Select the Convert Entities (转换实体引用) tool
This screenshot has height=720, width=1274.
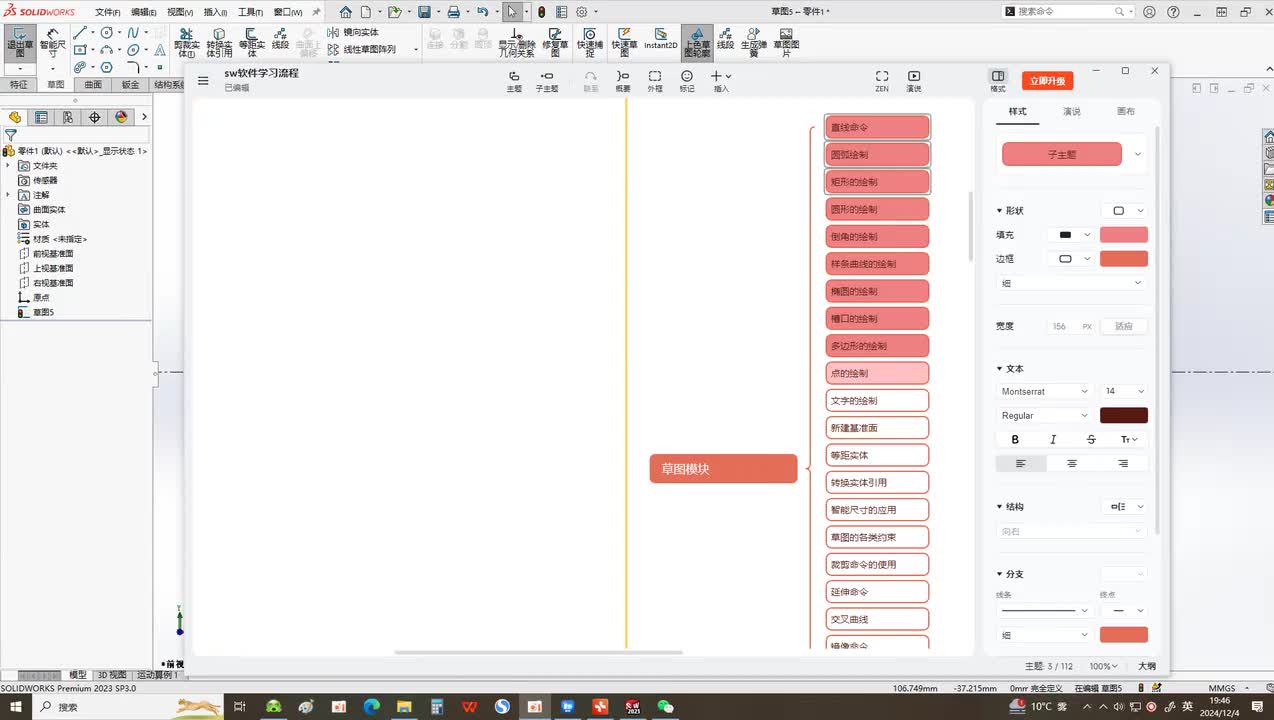point(219,42)
